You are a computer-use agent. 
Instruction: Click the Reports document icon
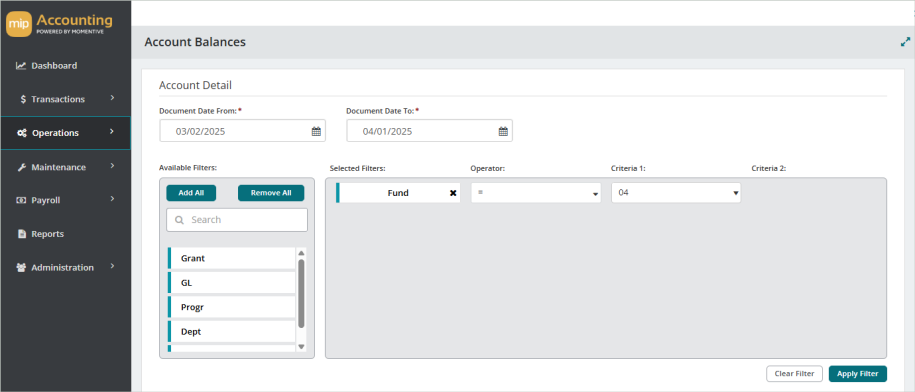[x=22, y=234]
